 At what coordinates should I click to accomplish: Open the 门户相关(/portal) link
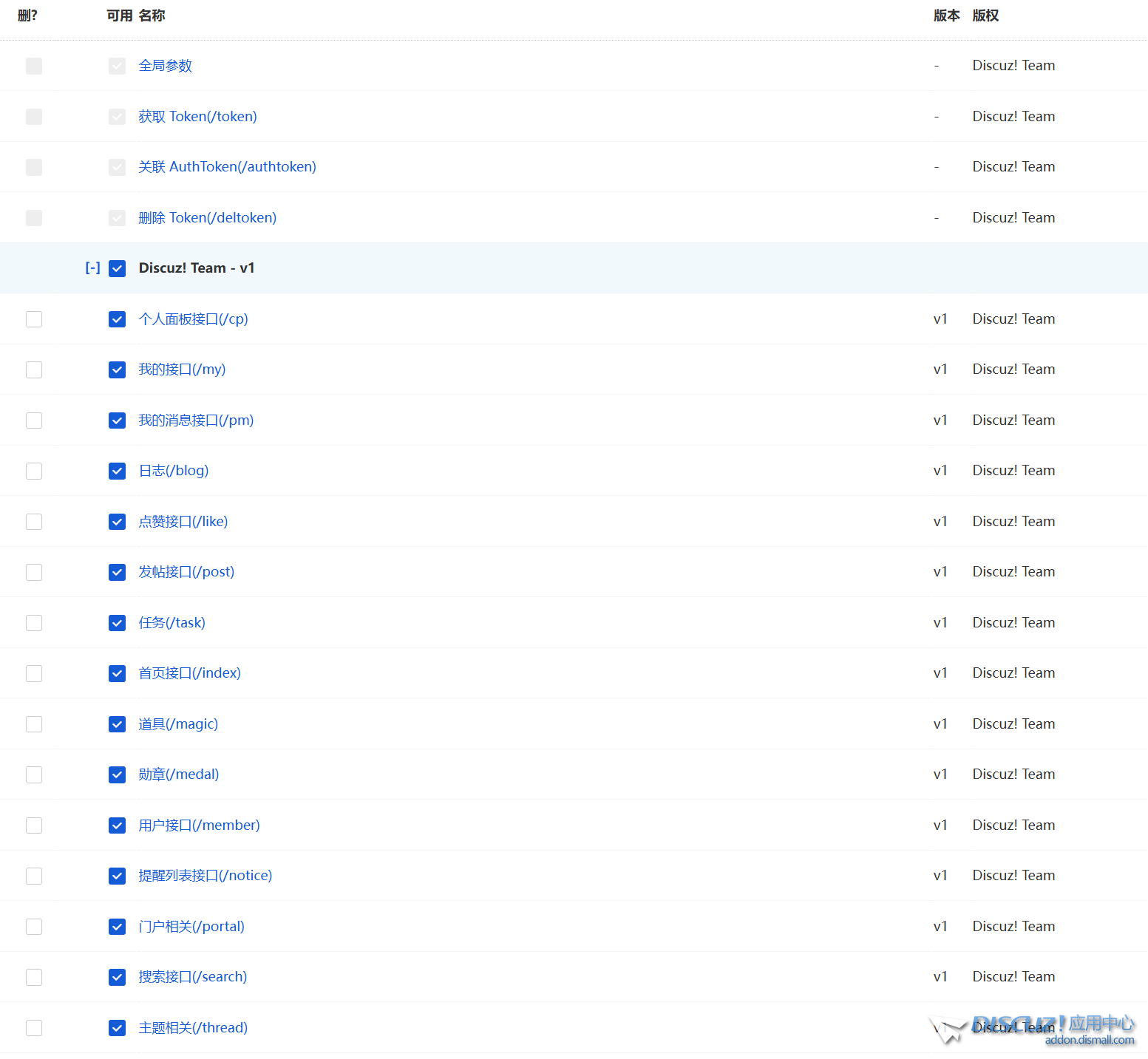tap(192, 927)
